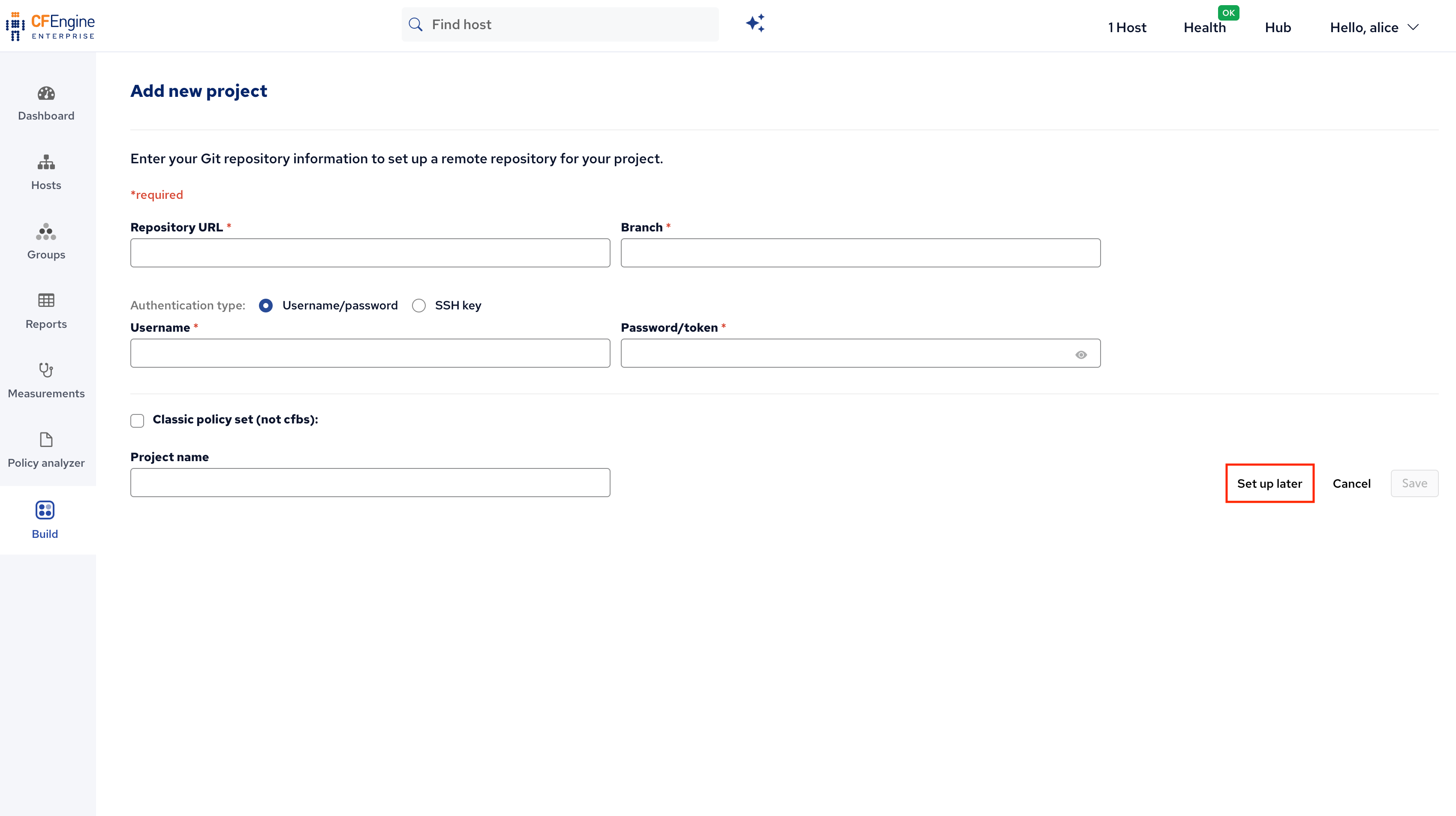Viewport: 1456px width, 816px height.
Task: Focus the Password/token input field
Action: coord(860,353)
